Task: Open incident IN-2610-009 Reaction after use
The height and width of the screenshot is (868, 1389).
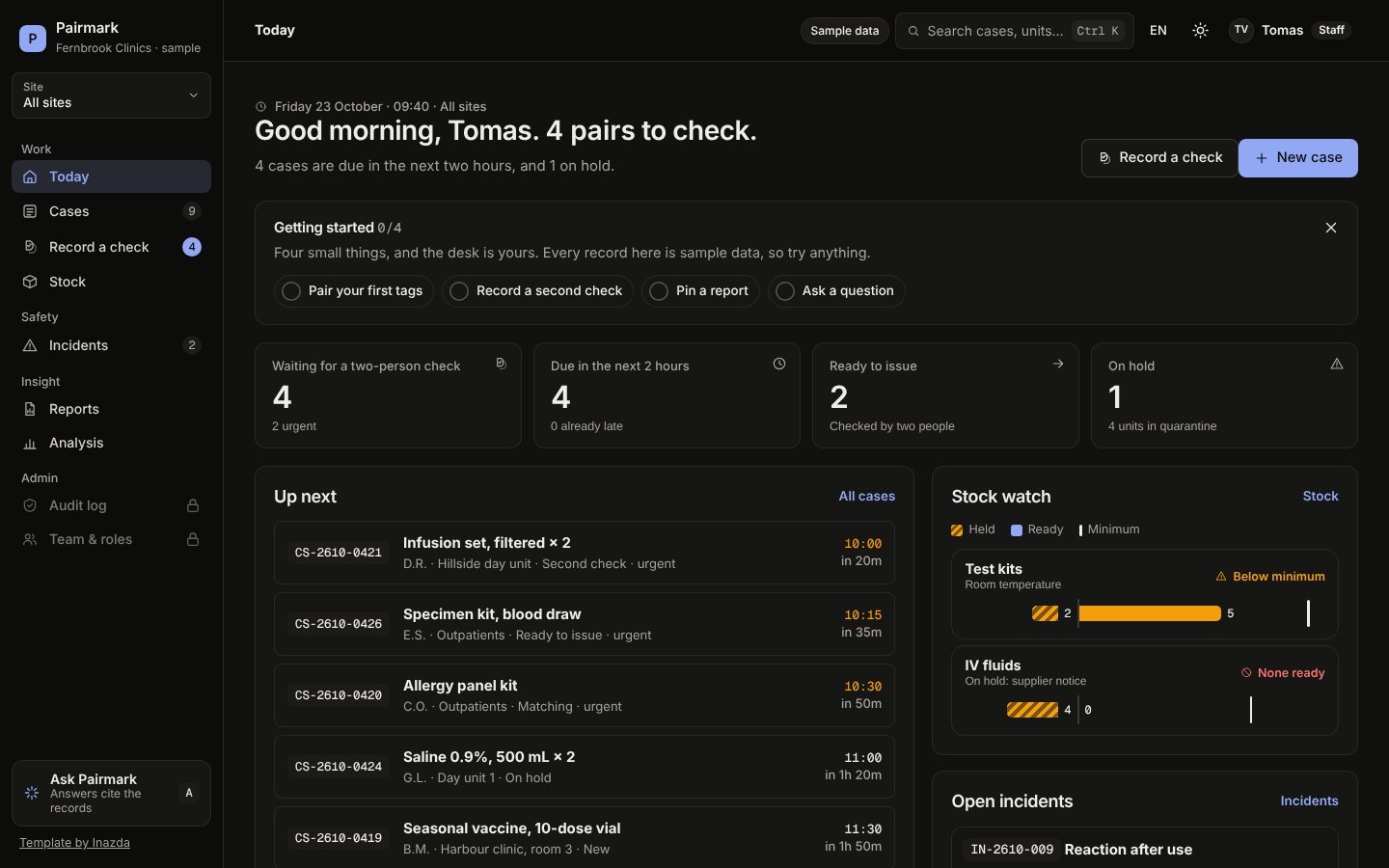Action: (x=1145, y=849)
